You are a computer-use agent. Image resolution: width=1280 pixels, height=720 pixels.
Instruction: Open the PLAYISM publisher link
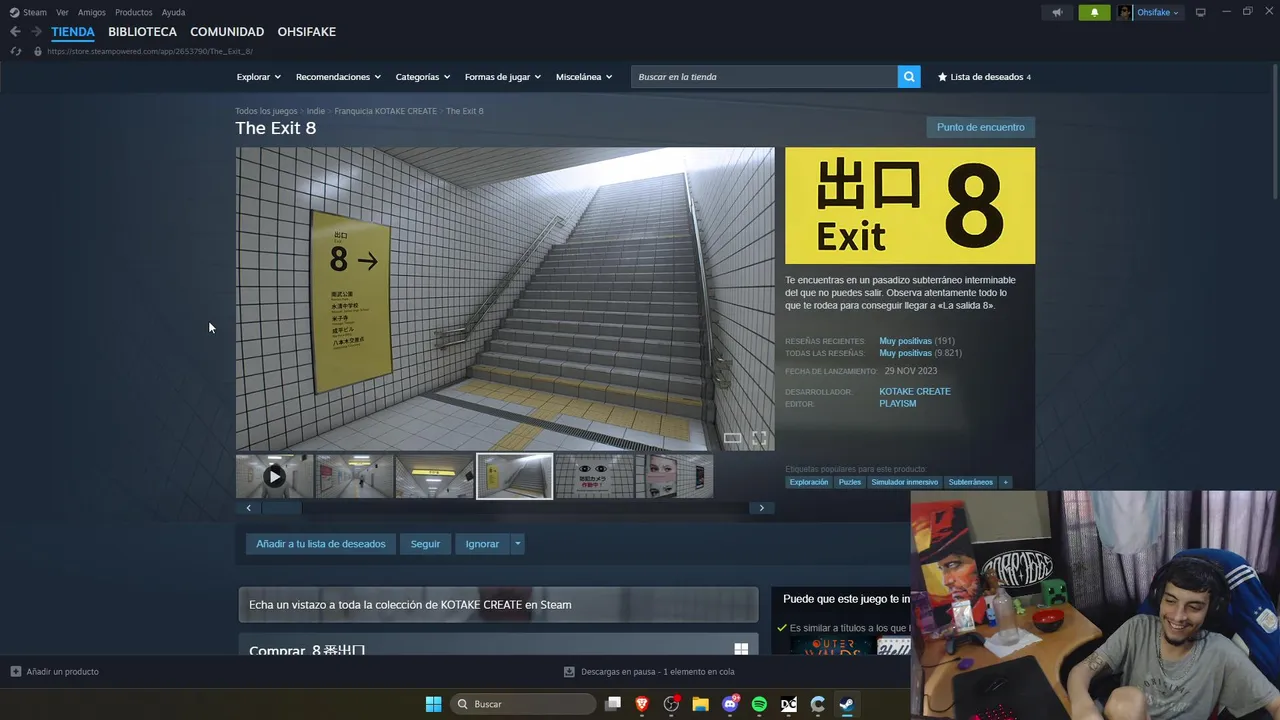tap(897, 404)
